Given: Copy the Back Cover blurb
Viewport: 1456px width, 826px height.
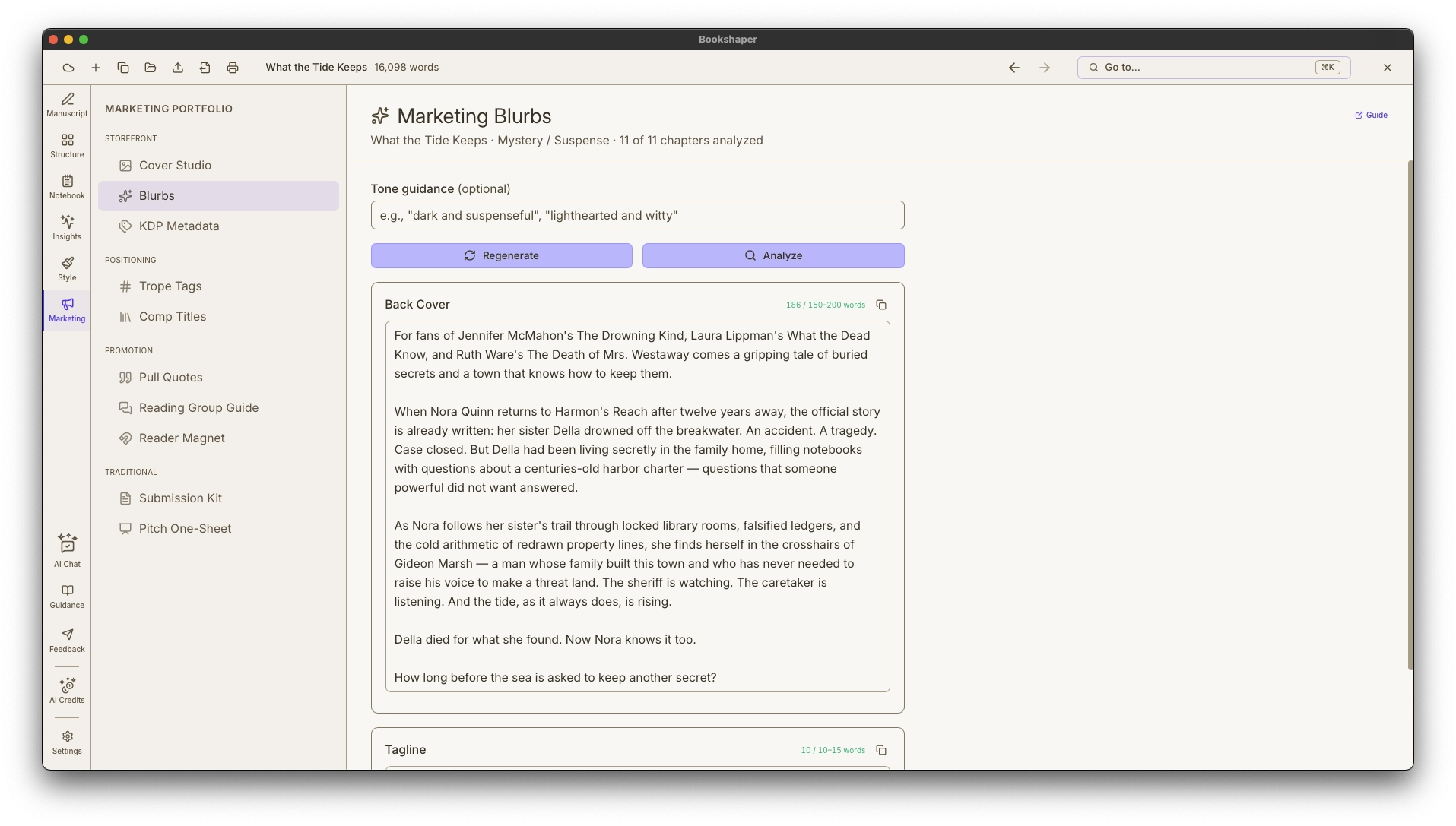Looking at the screenshot, I should [881, 305].
